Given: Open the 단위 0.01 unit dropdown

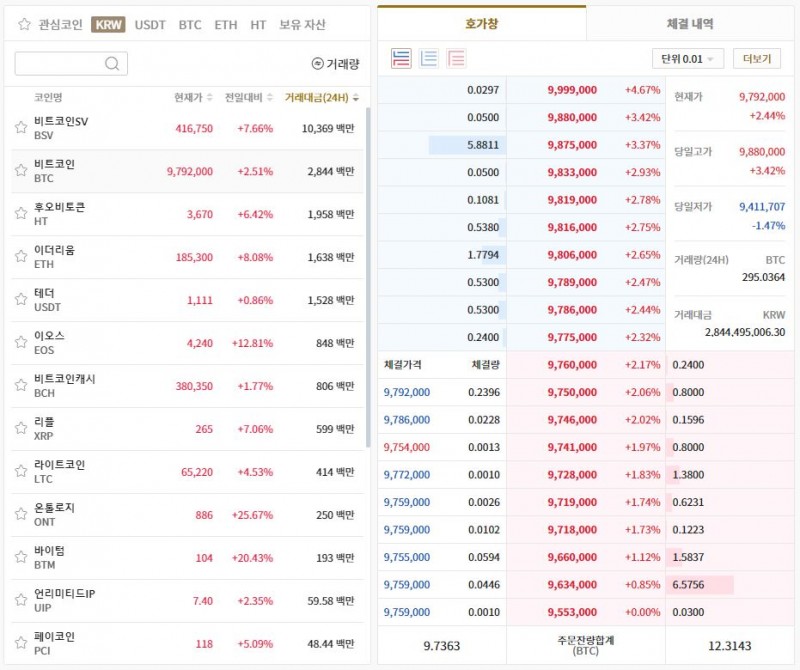Looking at the screenshot, I should point(687,59).
